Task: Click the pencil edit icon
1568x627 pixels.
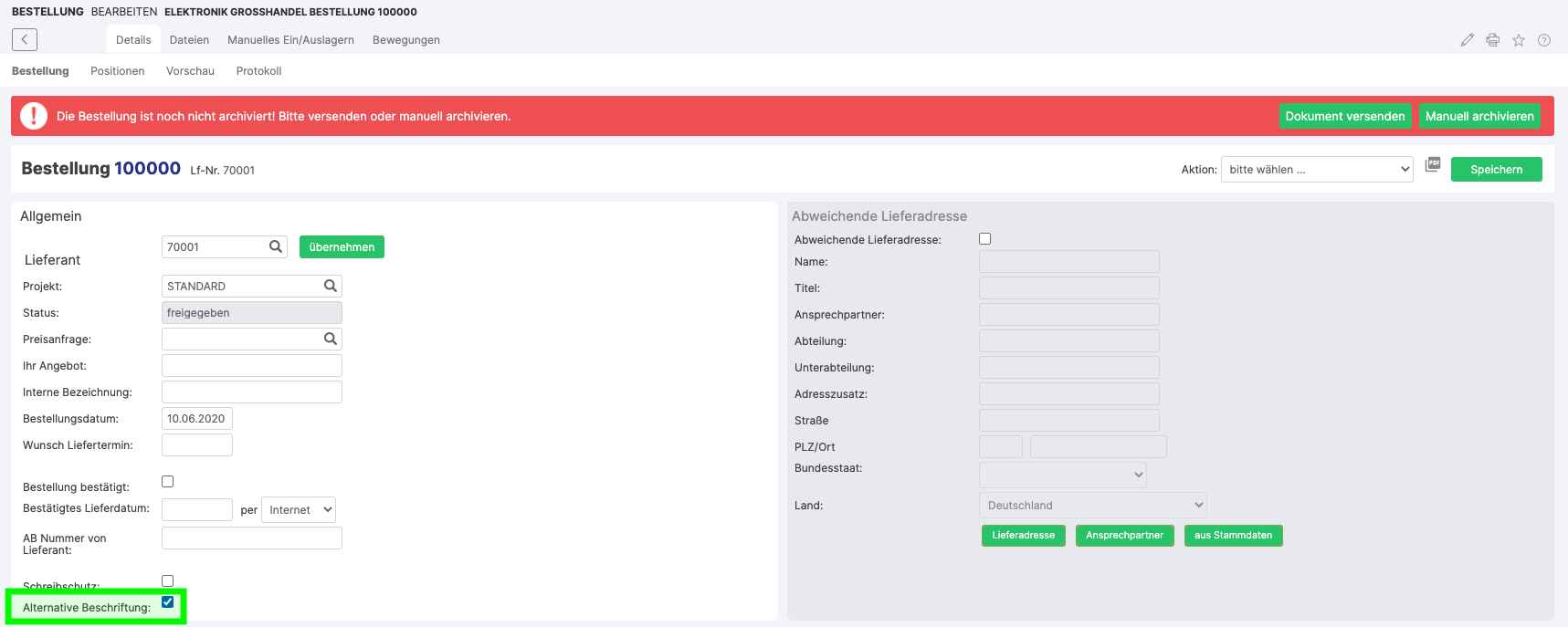Action: click(x=1467, y=40)
